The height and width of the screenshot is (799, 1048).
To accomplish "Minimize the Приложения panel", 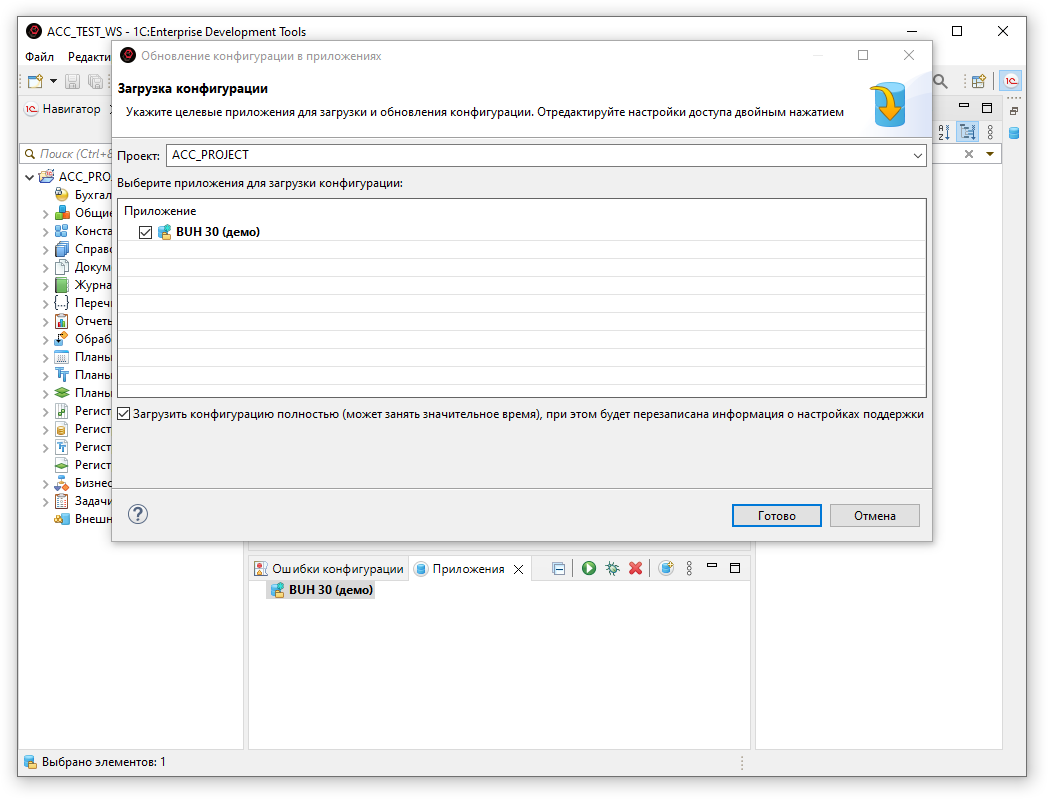I will coord(712,566).
